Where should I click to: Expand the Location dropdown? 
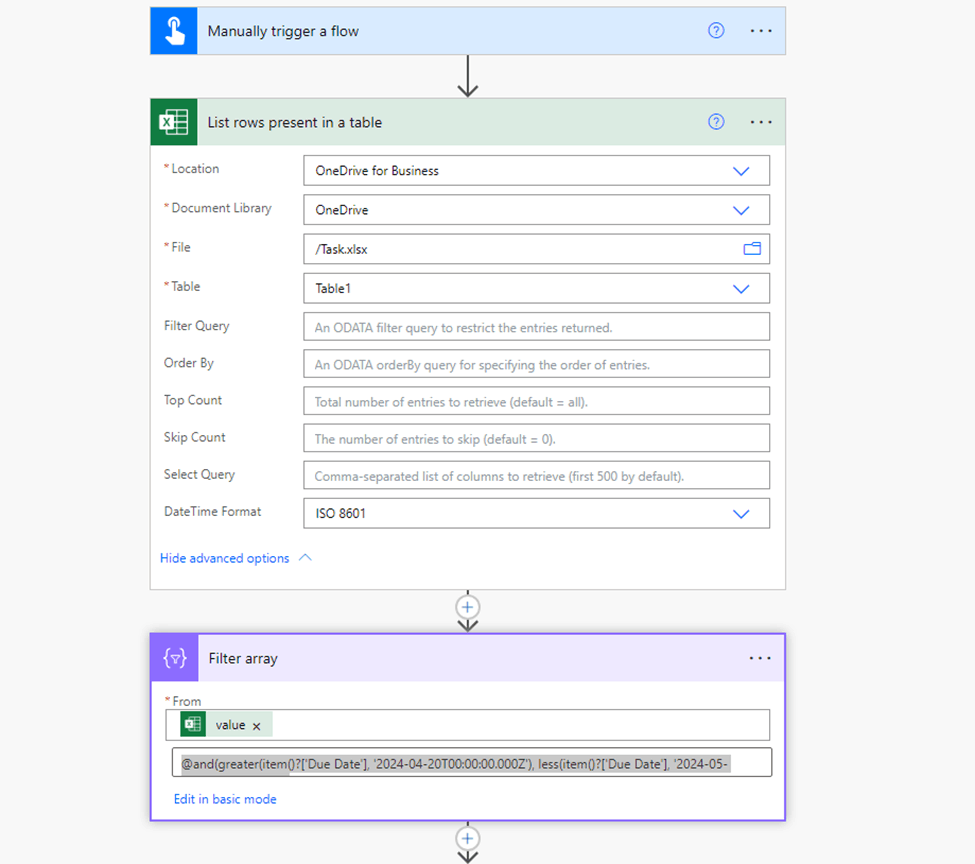pyautogui.click(x=741, y=171)
